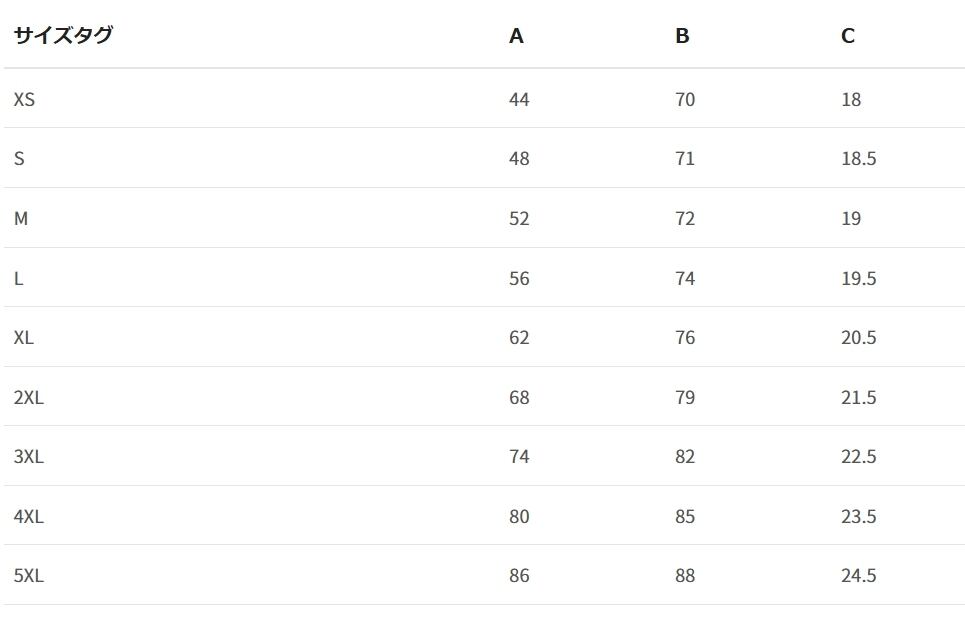This screenshot has width=965, height=617.
Task: Select the L size row label
Action: point(18,279)
